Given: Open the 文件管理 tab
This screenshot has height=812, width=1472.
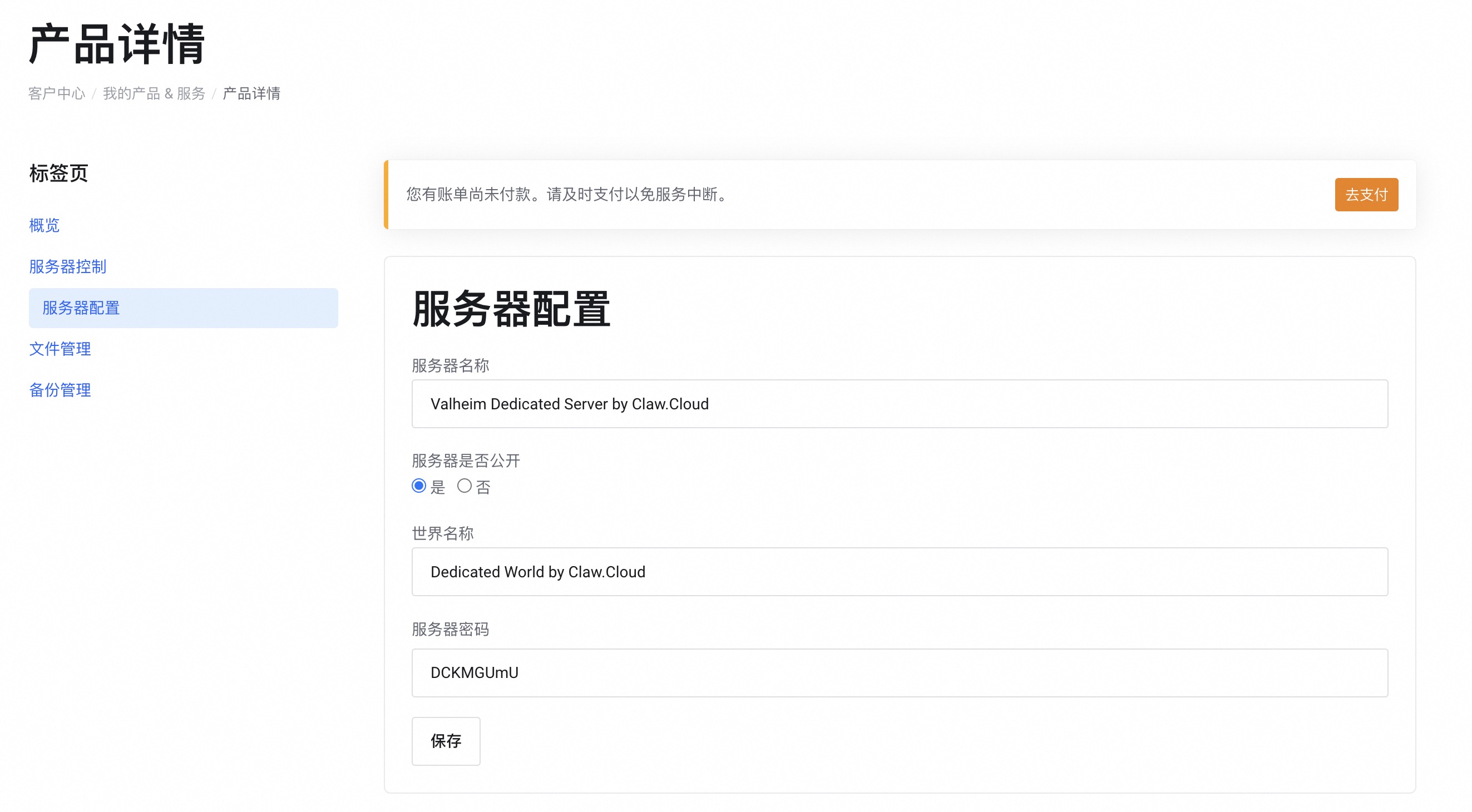Looking at the screenshot, I should pyautogui.click(x=60, y=349).
